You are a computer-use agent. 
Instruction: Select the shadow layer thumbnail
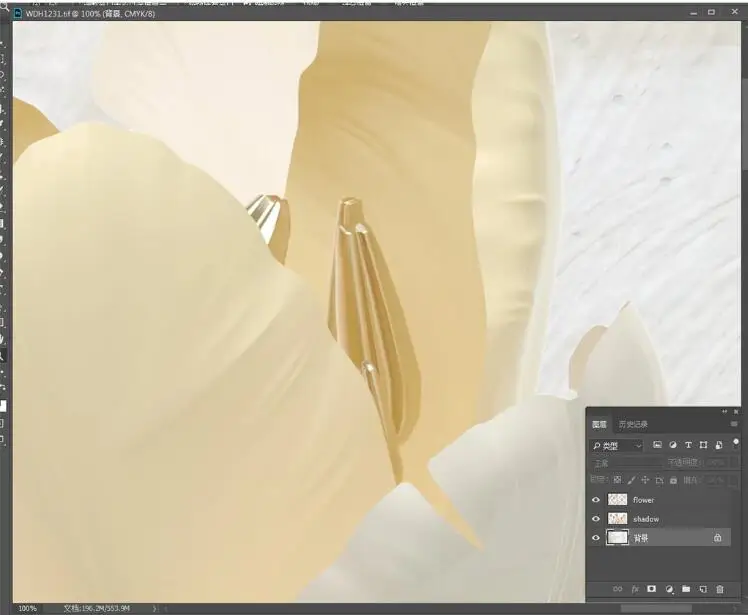coord(617,519)
